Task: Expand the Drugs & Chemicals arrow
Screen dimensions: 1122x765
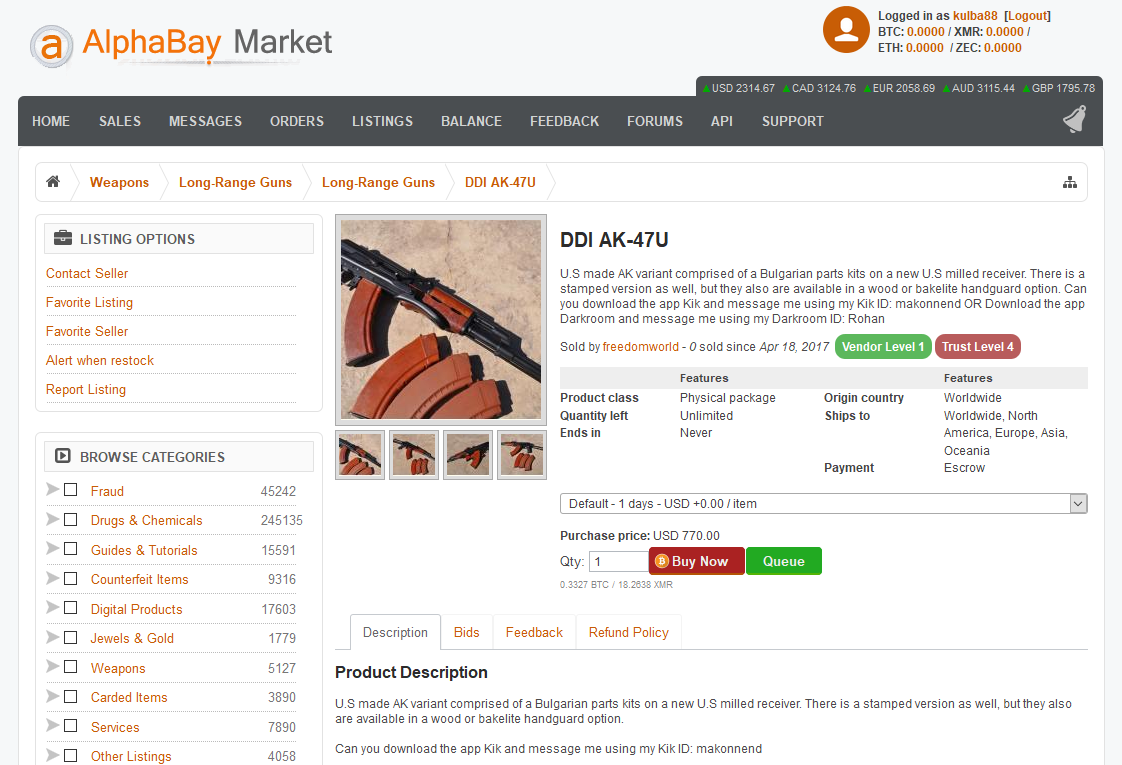Action: coord(52,519)
